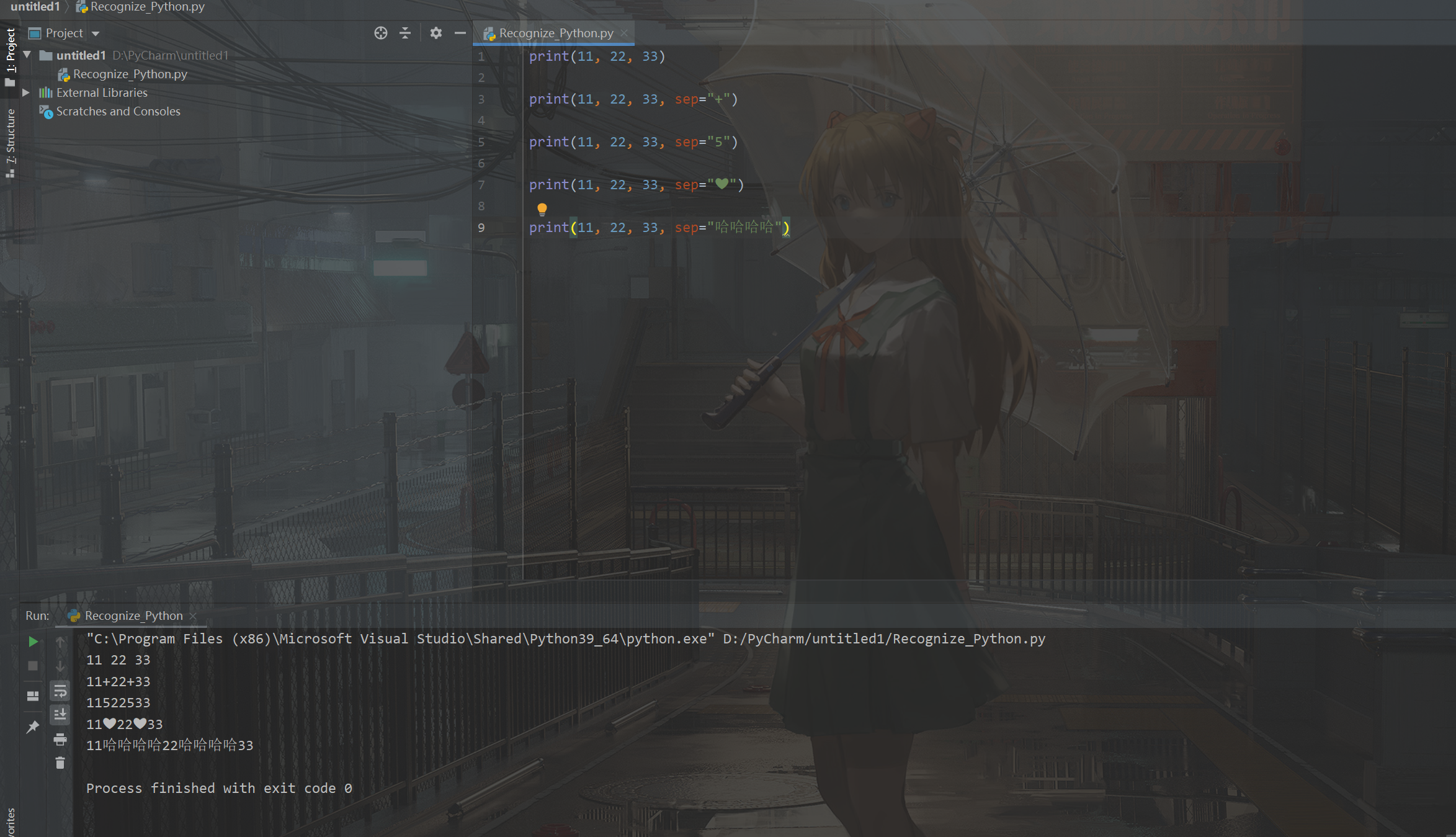
Task: Click the print output icon in Run panel
Action: (60, 739)
